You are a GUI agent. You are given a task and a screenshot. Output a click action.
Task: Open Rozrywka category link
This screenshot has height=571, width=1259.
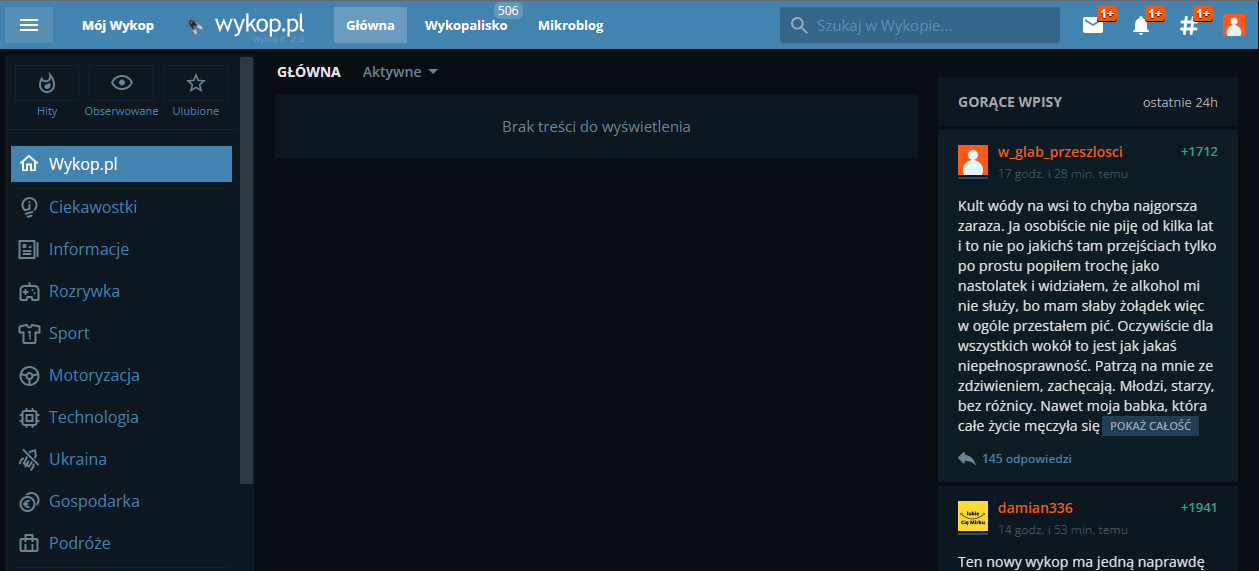(x=84, y=291)
